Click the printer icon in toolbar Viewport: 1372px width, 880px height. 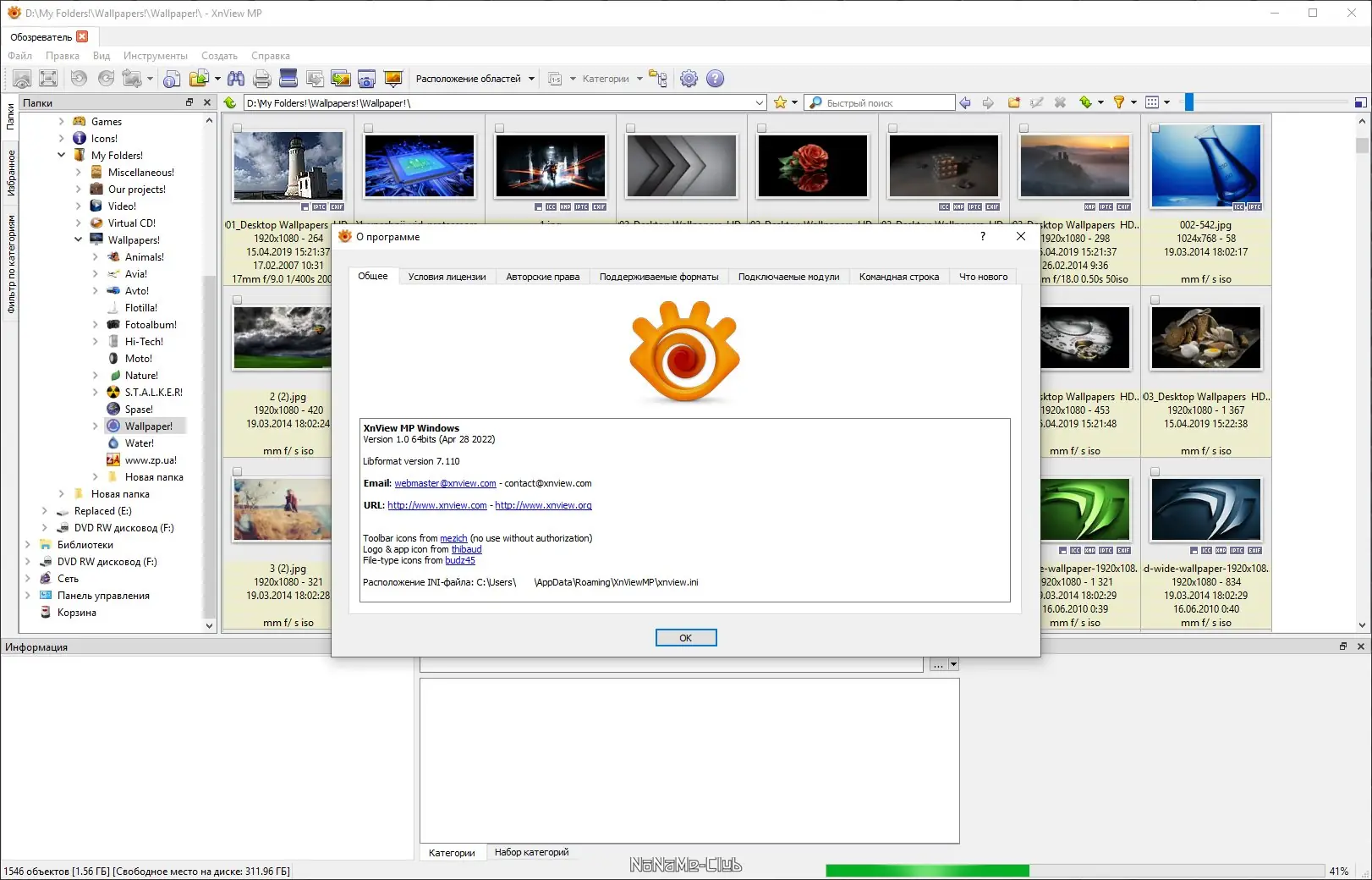pos(262,79)
